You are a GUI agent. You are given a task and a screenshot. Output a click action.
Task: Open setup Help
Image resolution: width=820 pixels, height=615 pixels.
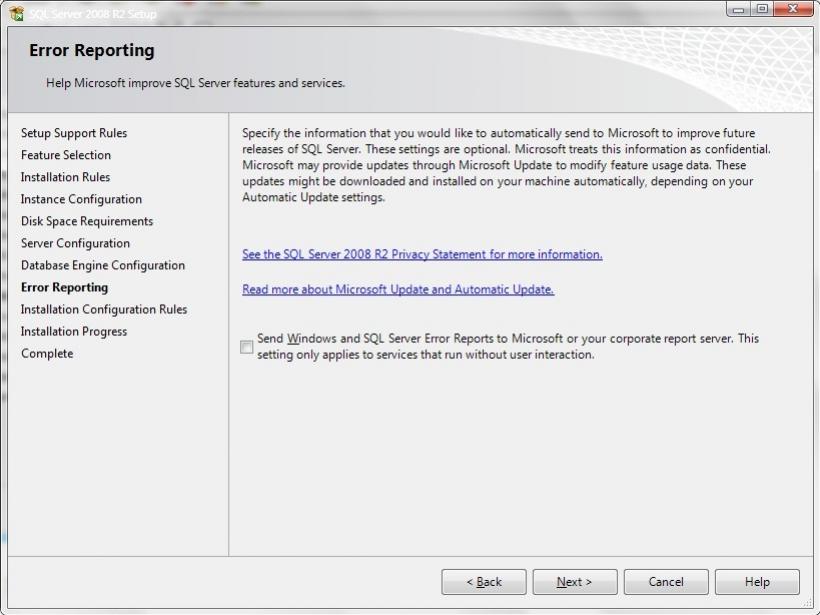pos(757,582)
